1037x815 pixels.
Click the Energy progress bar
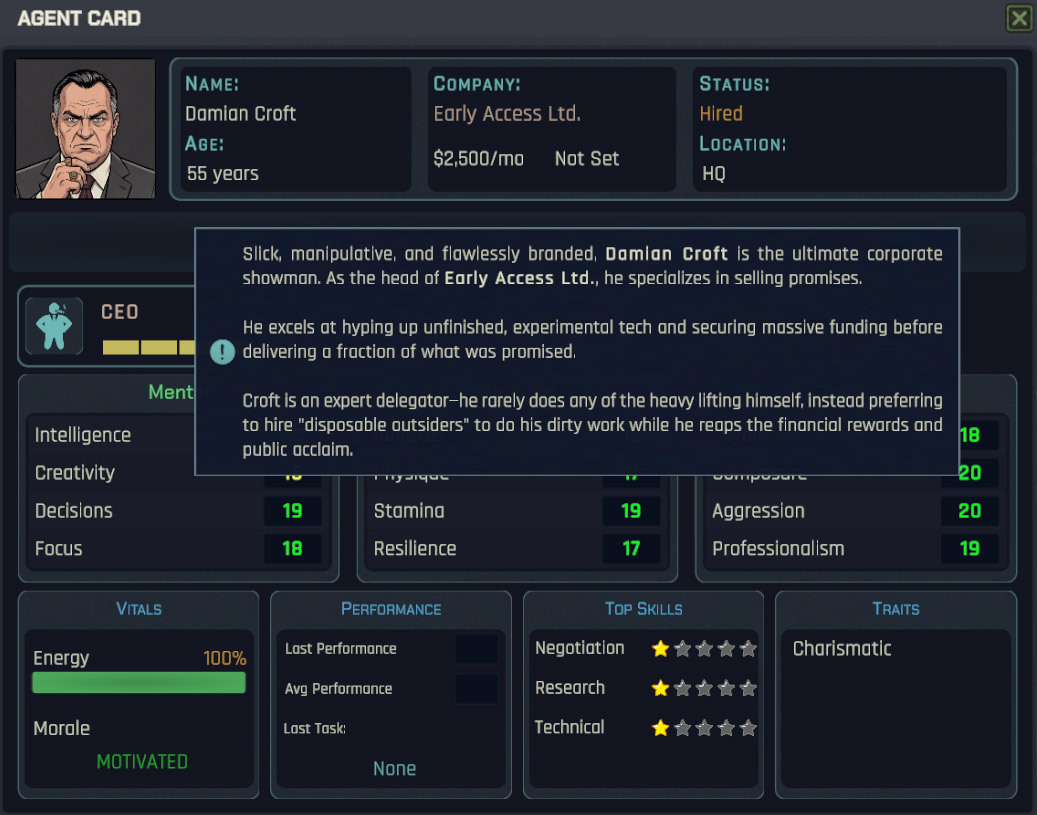[139, 683]
